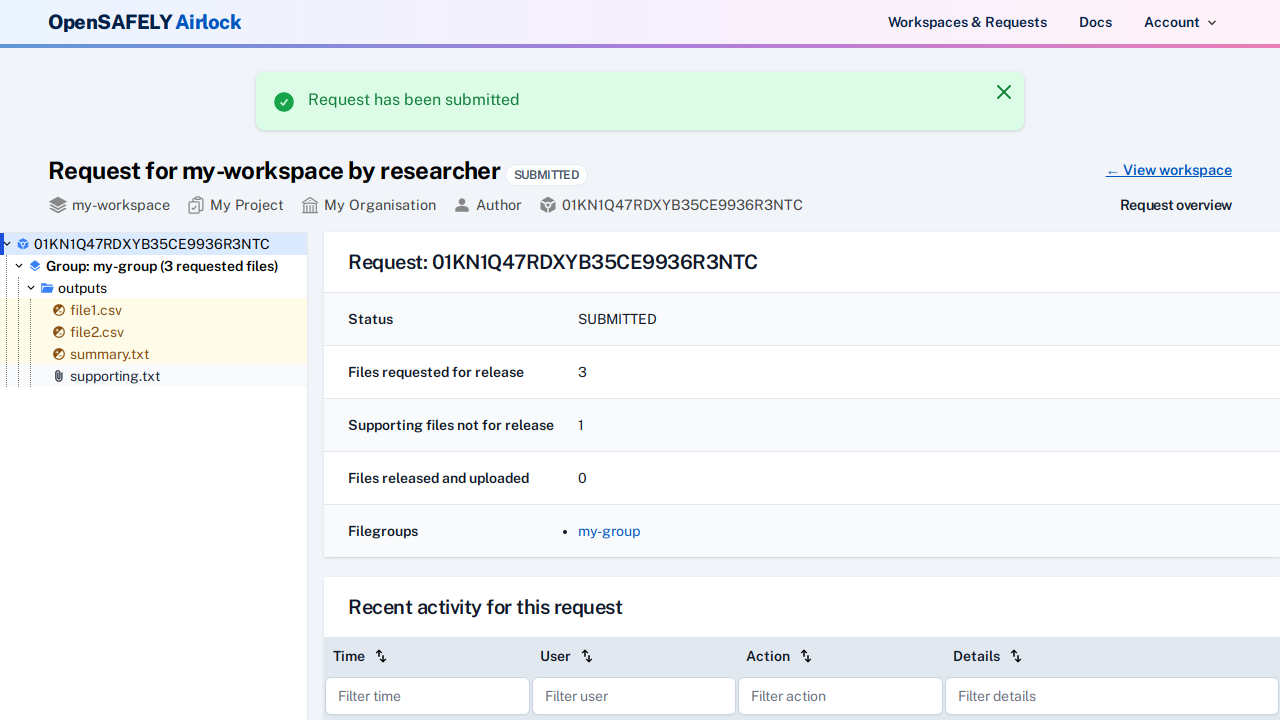
Task: Click the Filter action input field
Action: [840, 696]
